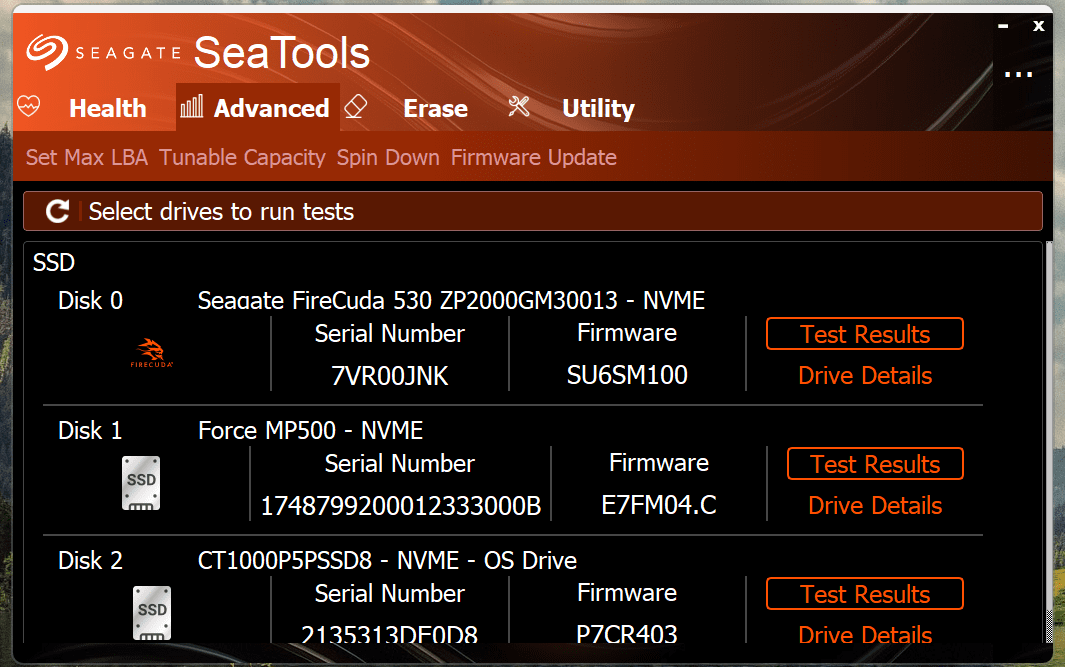This screenshot has width=1065, height=667.
Task: Click Seagate FireCuda 530 ZP2000GM30013 drive name
Action: [451, 300]
